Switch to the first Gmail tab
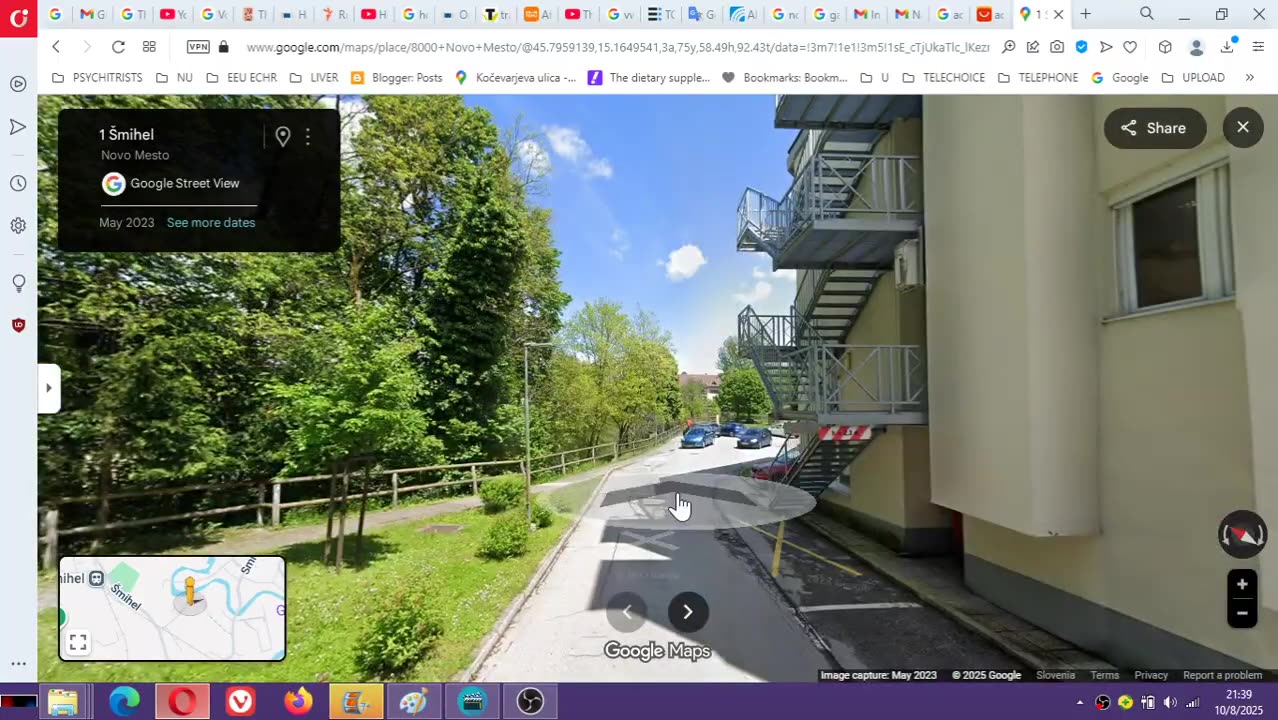This screenshot has height=720, width=1278. coord(93,14)
